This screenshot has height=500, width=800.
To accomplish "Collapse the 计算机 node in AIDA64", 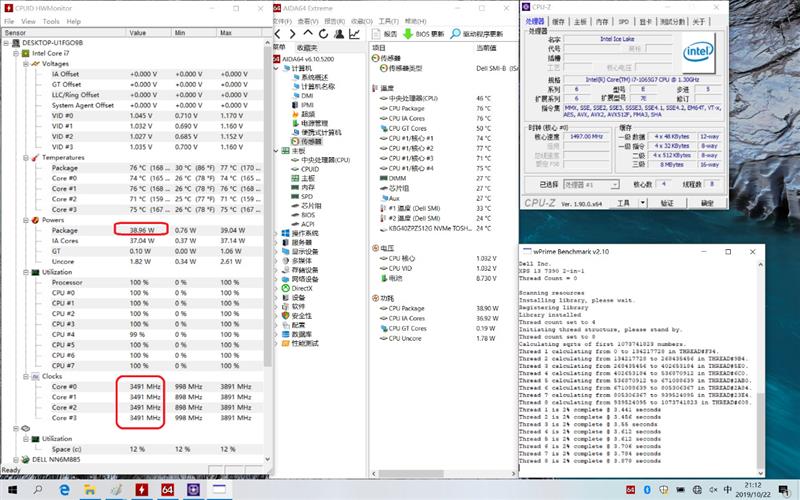I will [277, 68].
